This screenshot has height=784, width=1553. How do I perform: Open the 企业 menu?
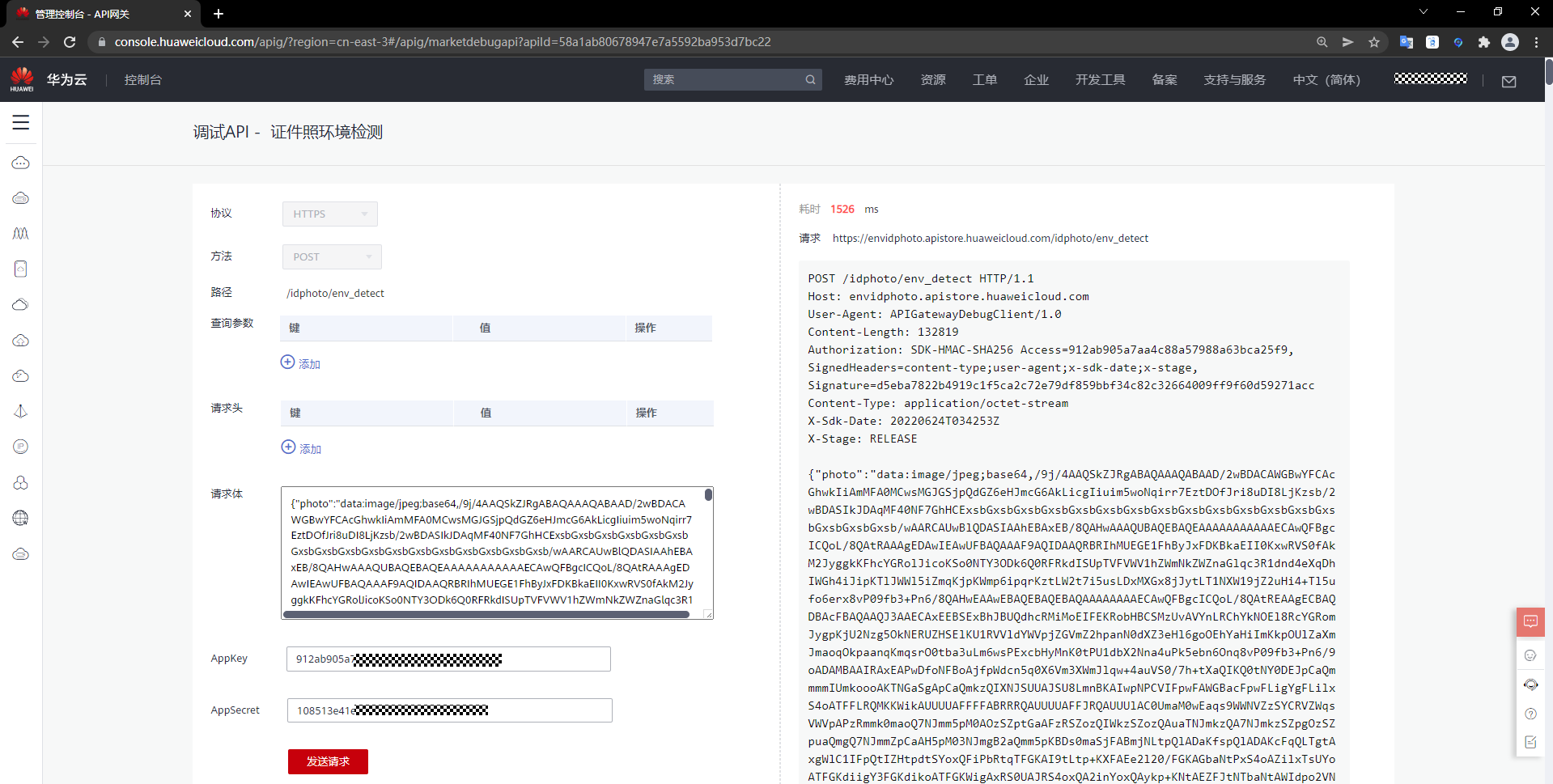tap(1036, 79)
